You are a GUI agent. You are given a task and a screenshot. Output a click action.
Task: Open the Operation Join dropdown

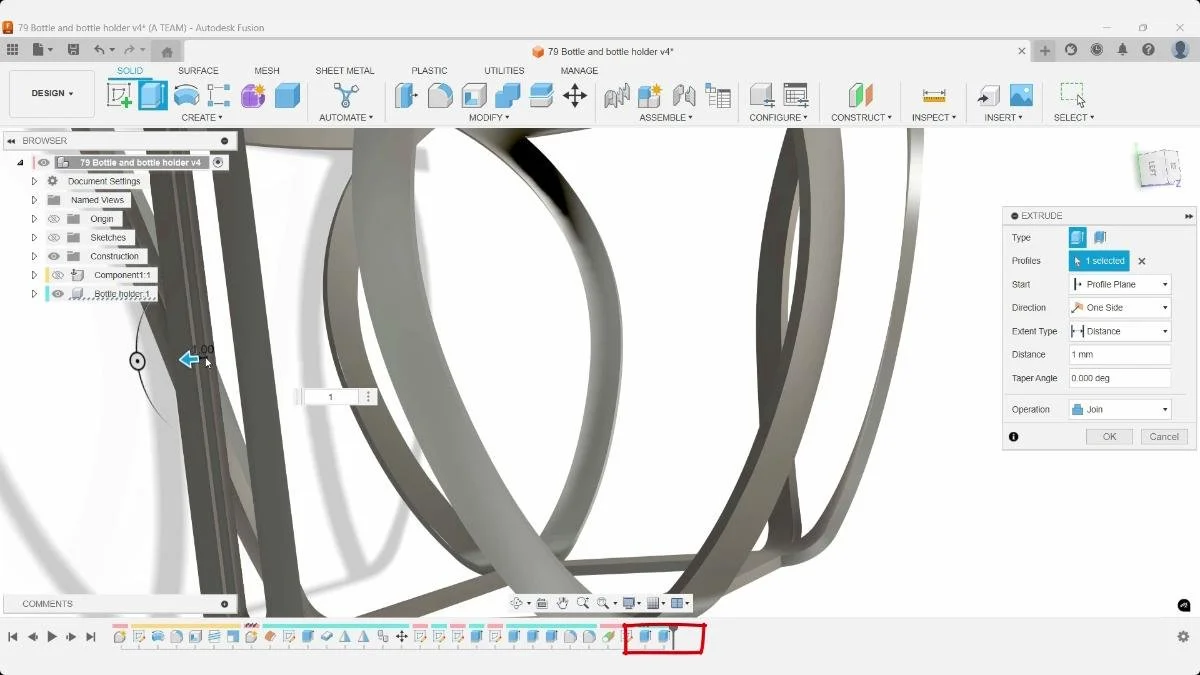coord(1120,409)
